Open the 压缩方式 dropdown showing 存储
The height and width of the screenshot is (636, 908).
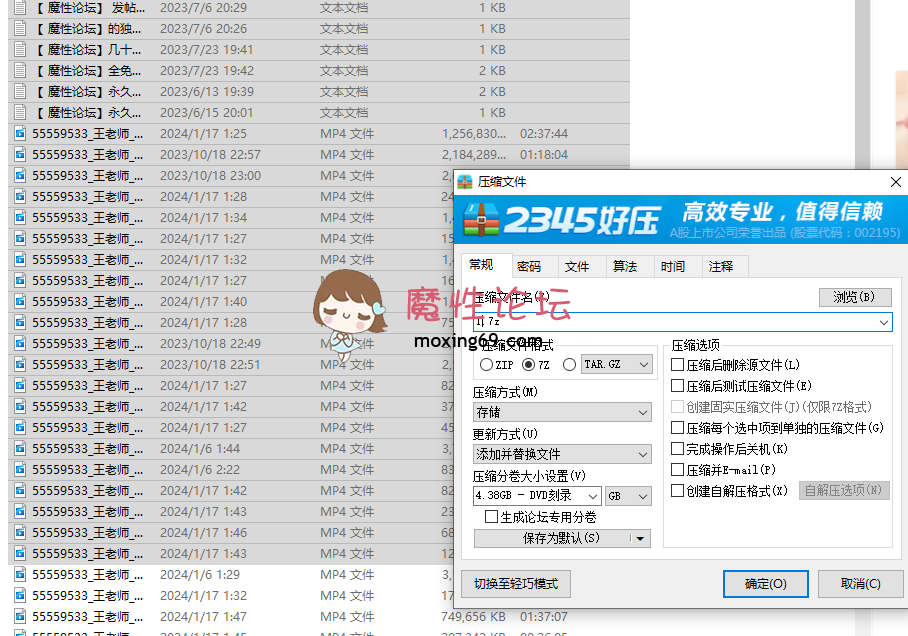(x=563, y=413)
